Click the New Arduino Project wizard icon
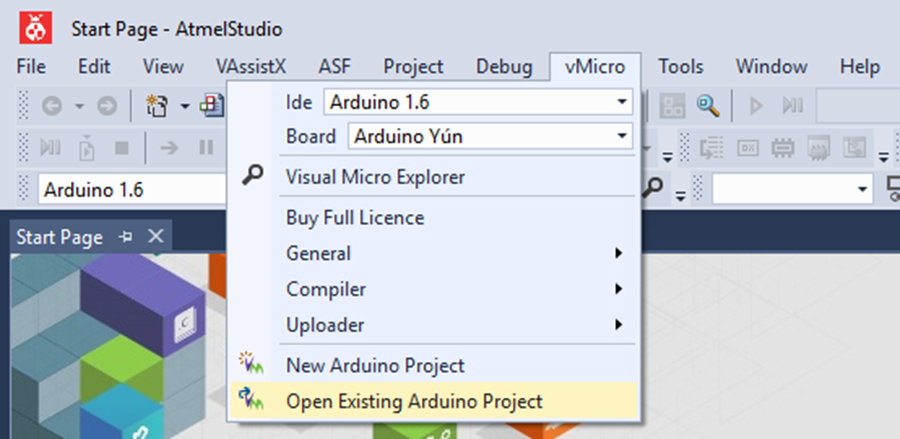The image size is (900, 439). click(251, 364)
